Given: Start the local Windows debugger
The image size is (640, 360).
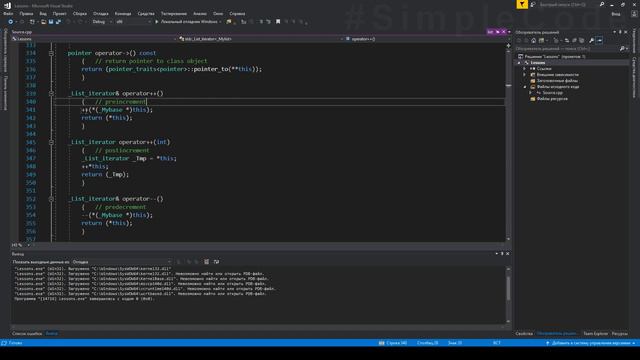Looking at the screenshot, I should tap(188, 22).
